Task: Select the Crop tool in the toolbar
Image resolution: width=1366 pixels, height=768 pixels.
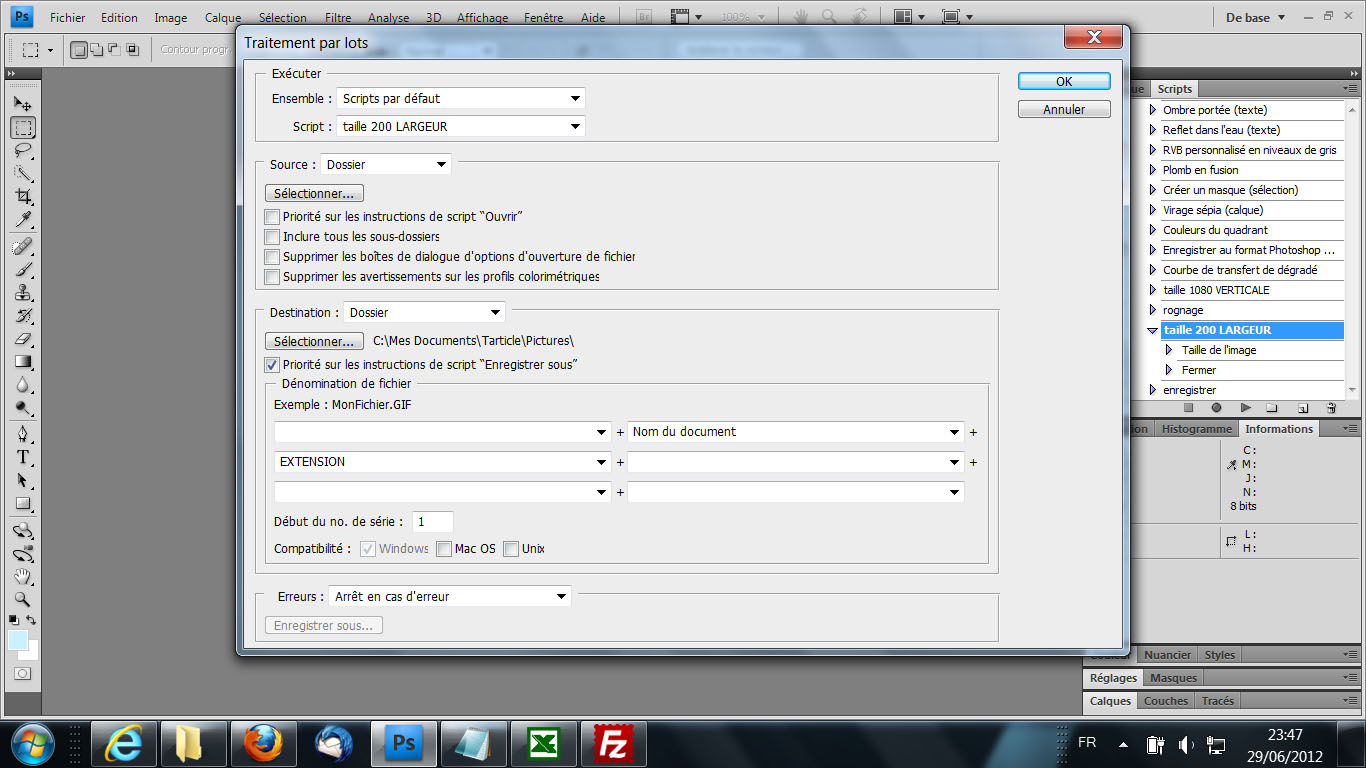Action: point(23,197)
